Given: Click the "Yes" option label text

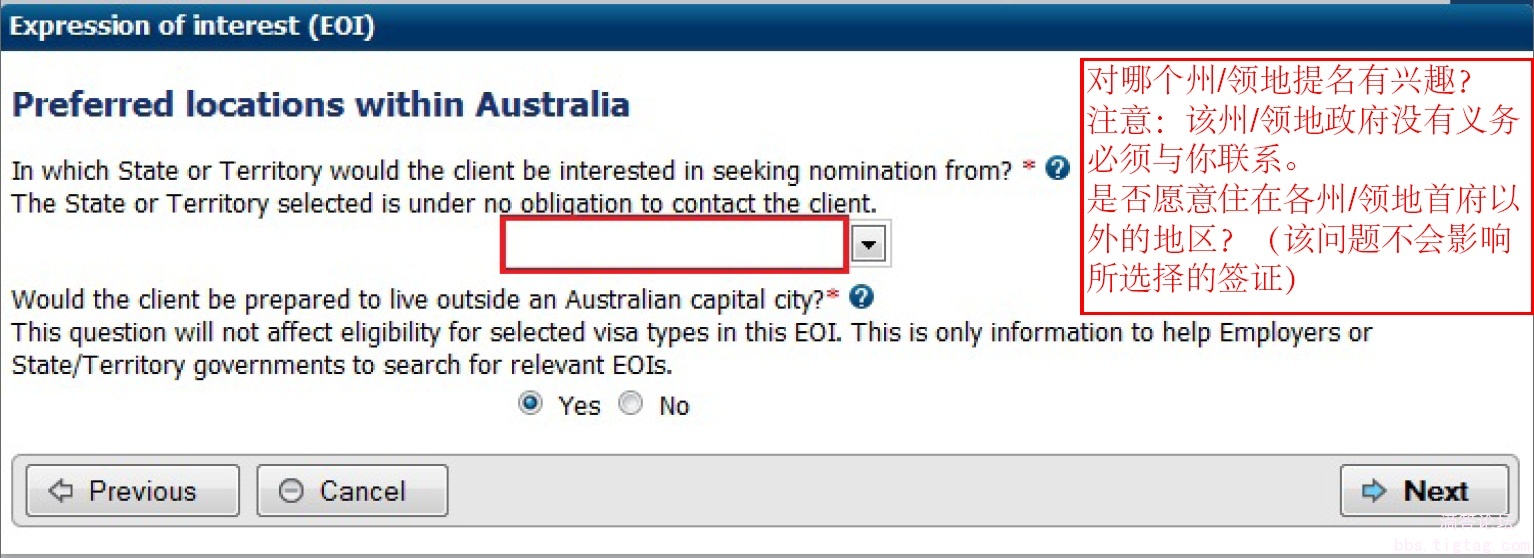Looking at the screenshot, I should (x=579, y=406).
